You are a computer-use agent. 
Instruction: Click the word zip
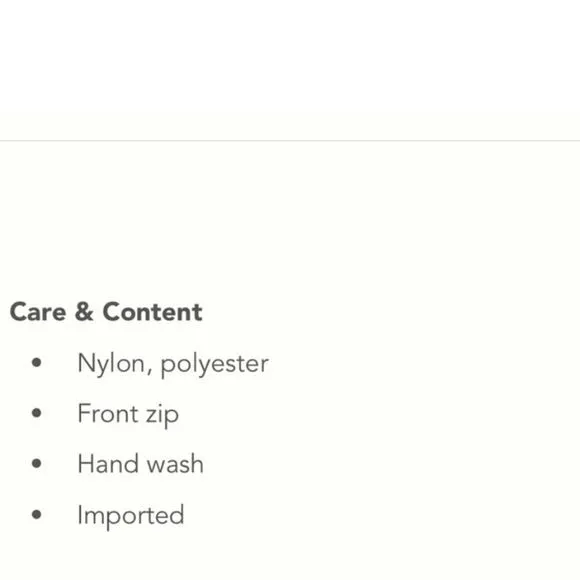162,416
